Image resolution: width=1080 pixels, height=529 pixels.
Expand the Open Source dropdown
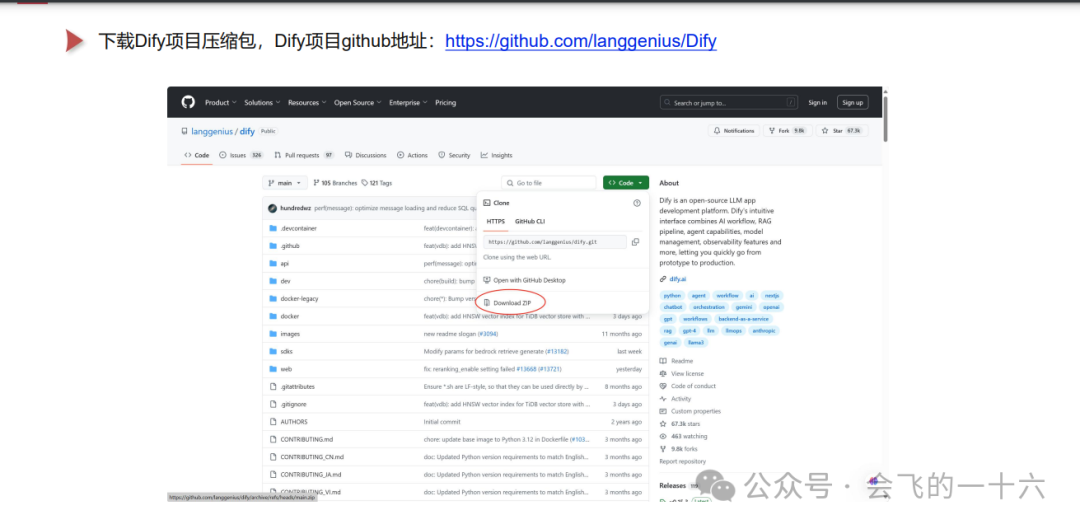[x=357, y=103]
